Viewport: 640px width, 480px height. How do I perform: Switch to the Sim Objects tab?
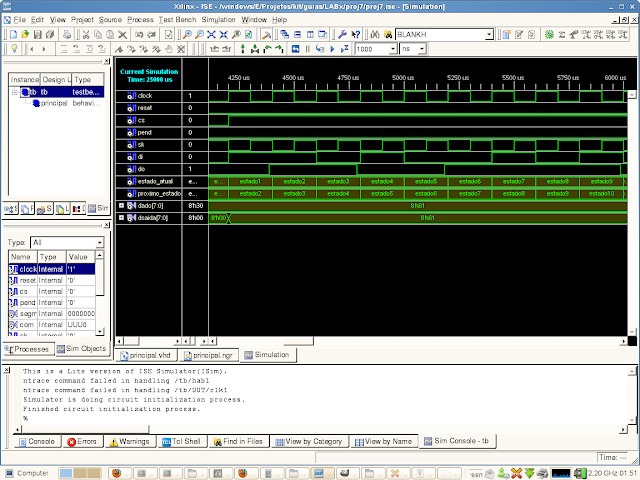(82, 349)
